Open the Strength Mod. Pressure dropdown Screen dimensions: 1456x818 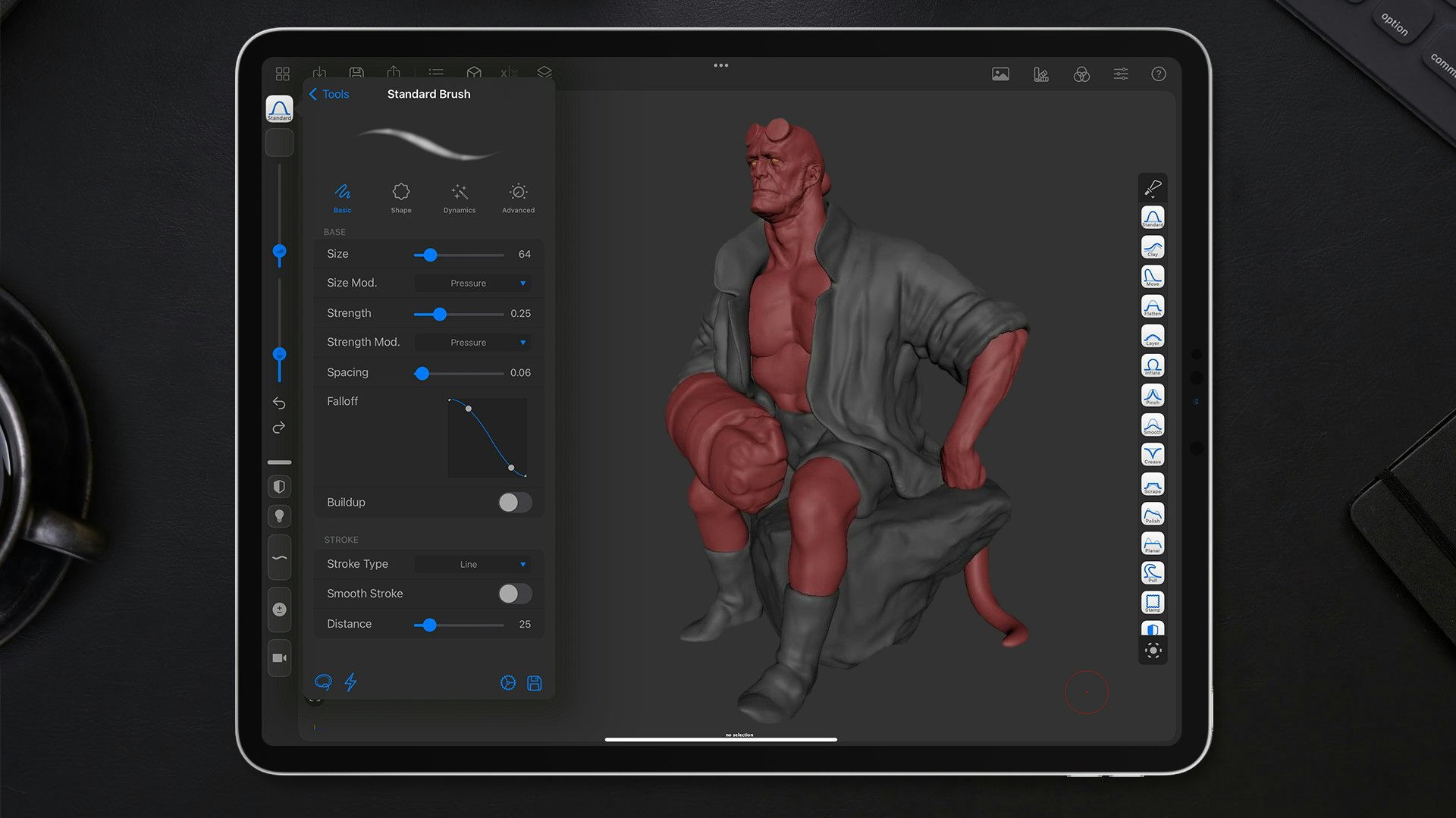(473, 343)
